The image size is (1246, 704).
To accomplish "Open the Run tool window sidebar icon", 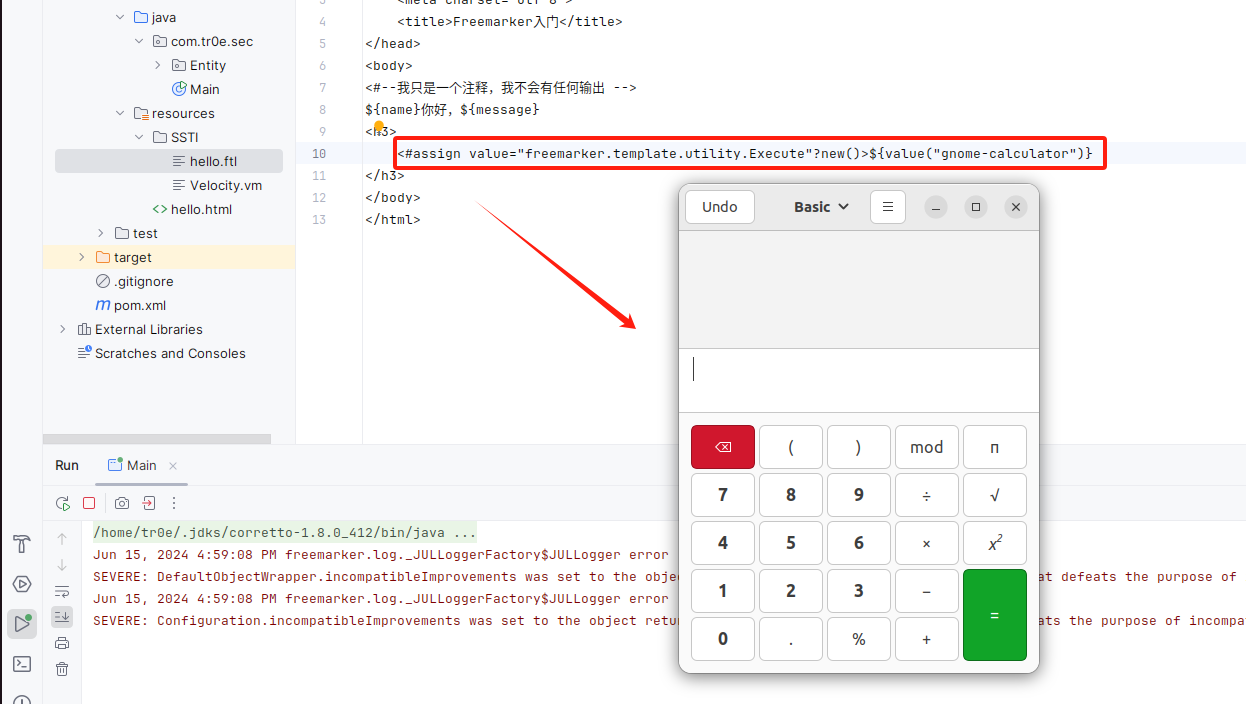I will 21,624.
